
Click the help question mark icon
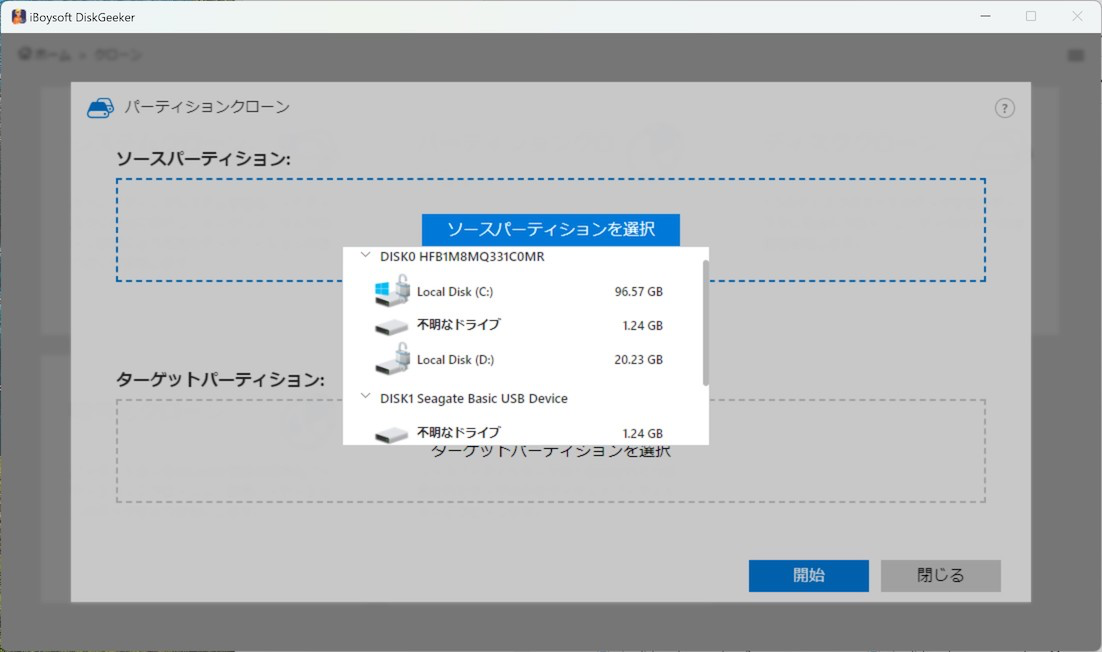pos(1004,108)
